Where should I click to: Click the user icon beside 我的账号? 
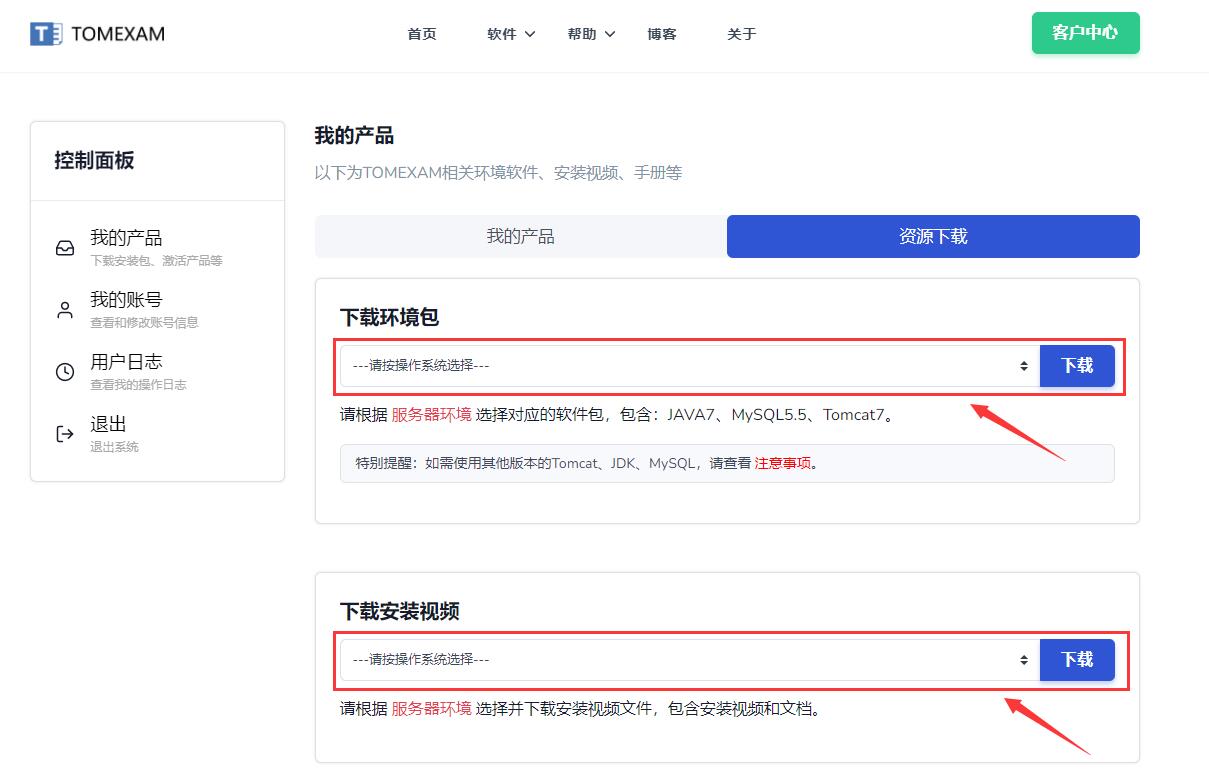[65, 310]
